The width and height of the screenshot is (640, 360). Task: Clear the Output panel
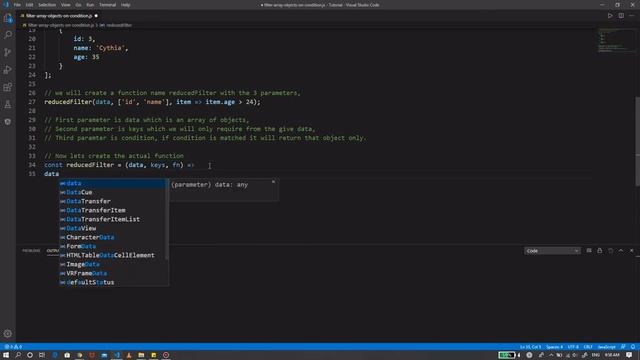(589, 251)
